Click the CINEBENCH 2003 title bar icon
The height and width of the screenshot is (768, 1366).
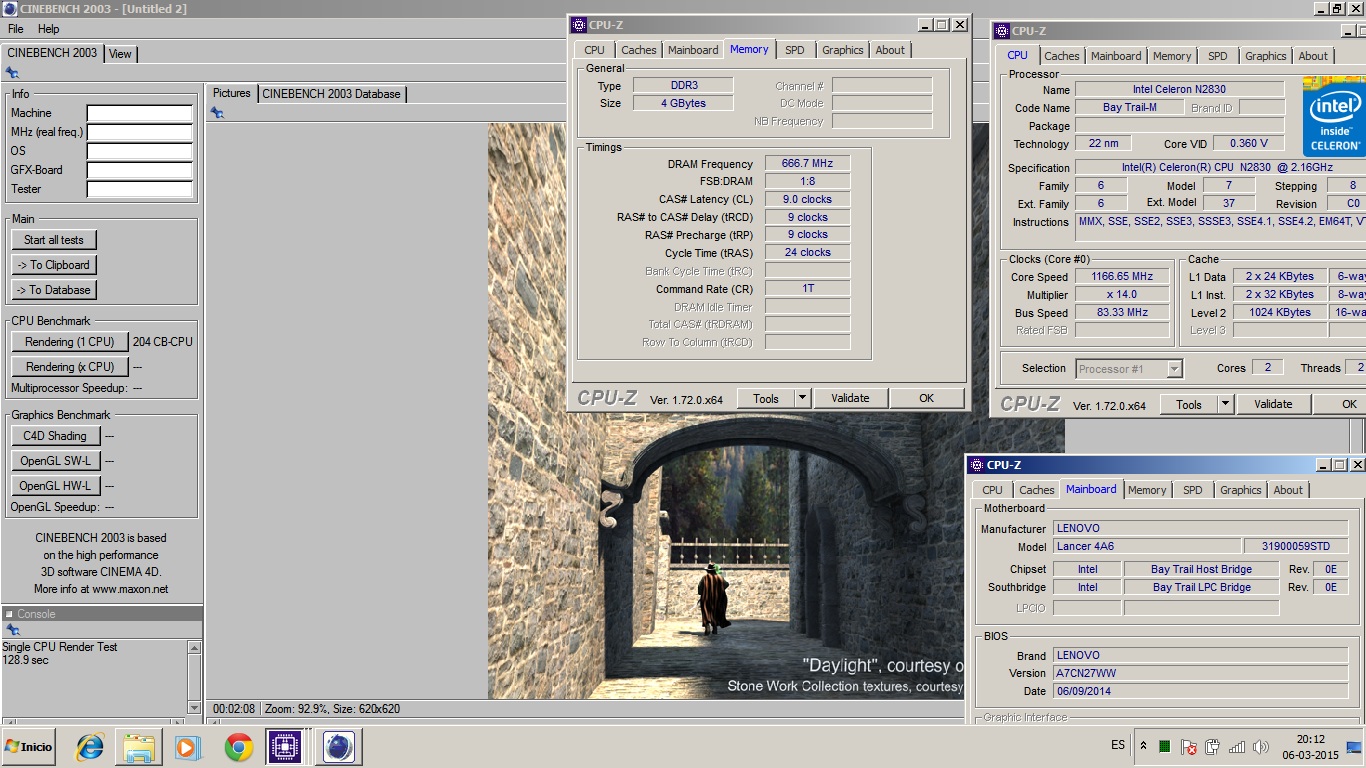coord(9,9)
